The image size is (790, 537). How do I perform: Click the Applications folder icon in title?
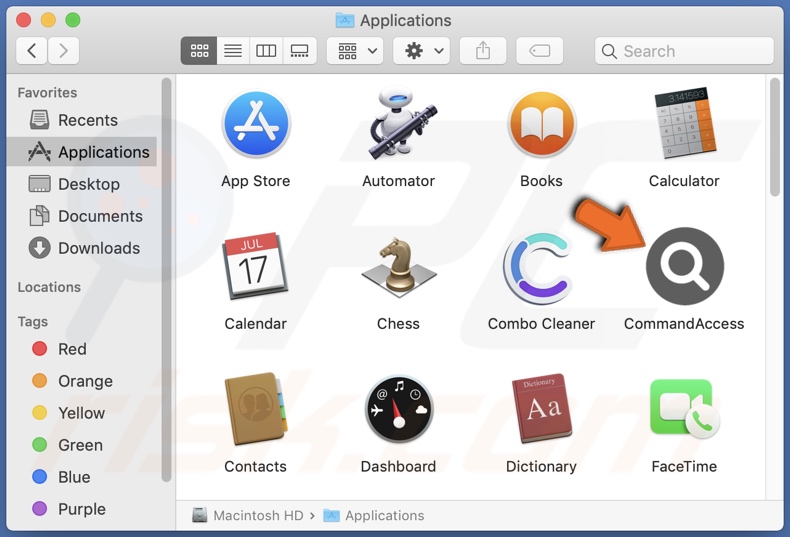click(x=345, y=20)
